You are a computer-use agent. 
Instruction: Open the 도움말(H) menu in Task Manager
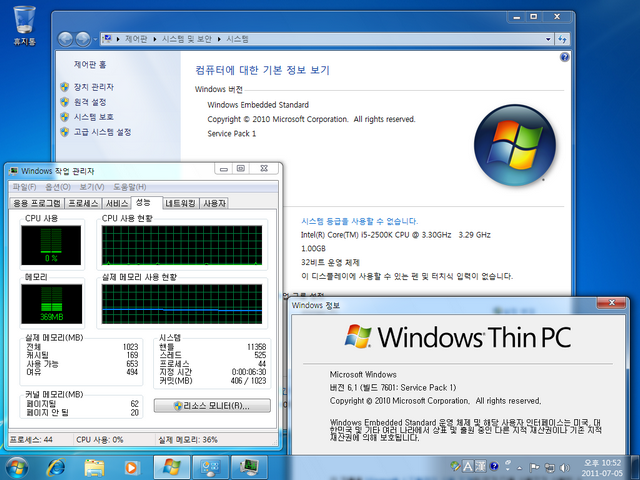(x=130, y=187)
